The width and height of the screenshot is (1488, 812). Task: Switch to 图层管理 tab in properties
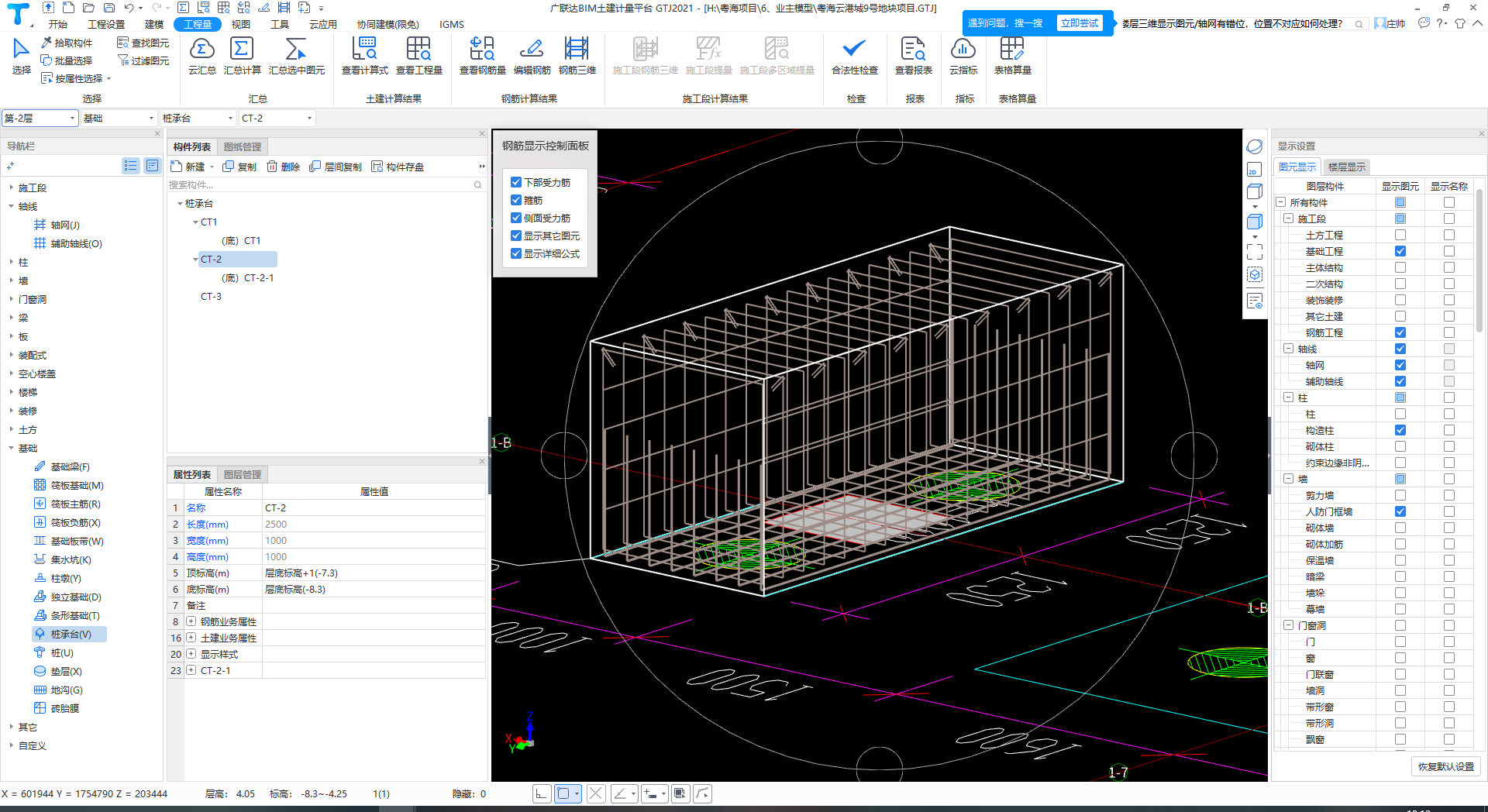click(x=243, y=474)
